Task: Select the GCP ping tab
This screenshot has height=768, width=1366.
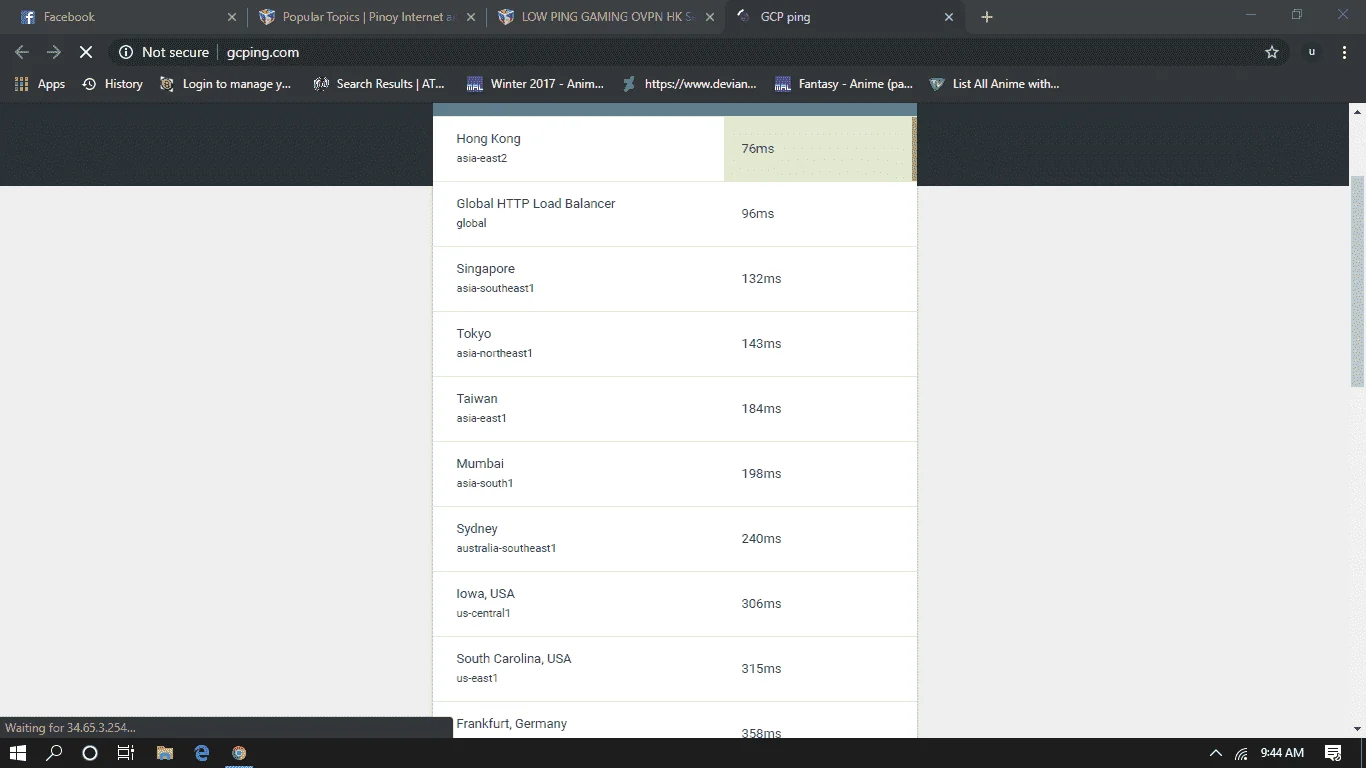Action: click(x=845, y=17)
